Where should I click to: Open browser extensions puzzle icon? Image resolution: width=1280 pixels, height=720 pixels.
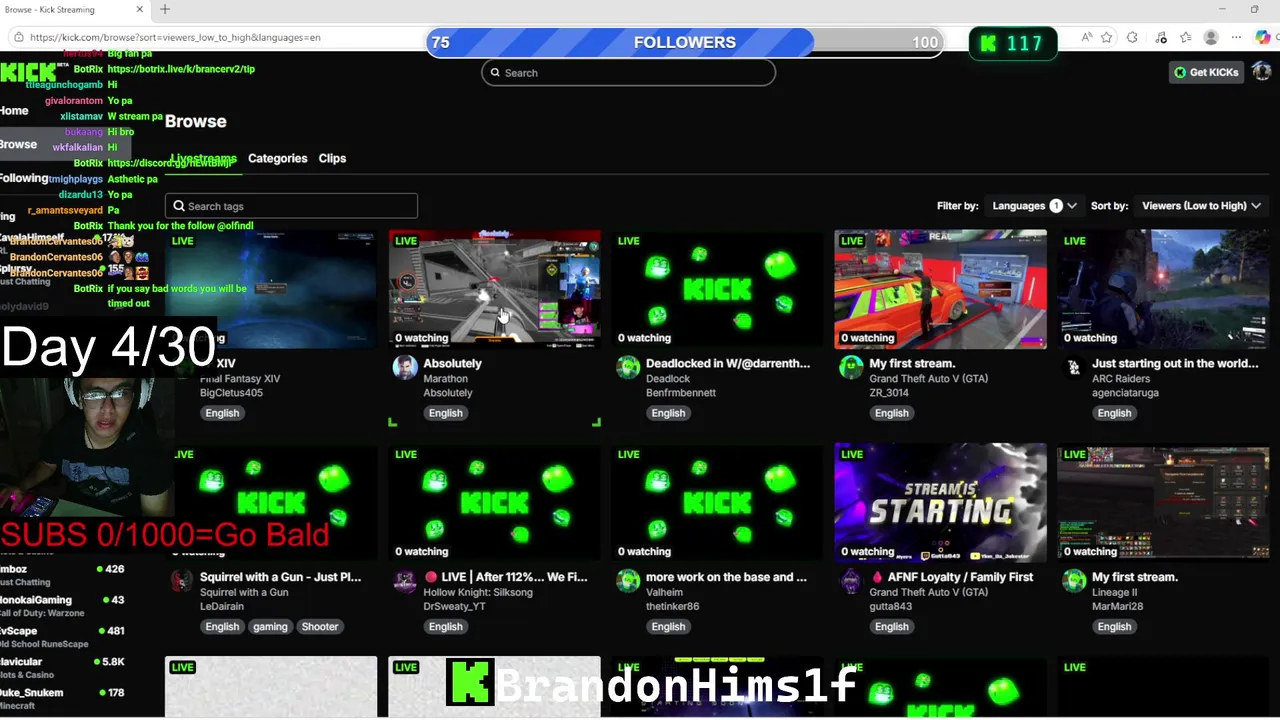pyautogui.click(x=1132, y=37)
